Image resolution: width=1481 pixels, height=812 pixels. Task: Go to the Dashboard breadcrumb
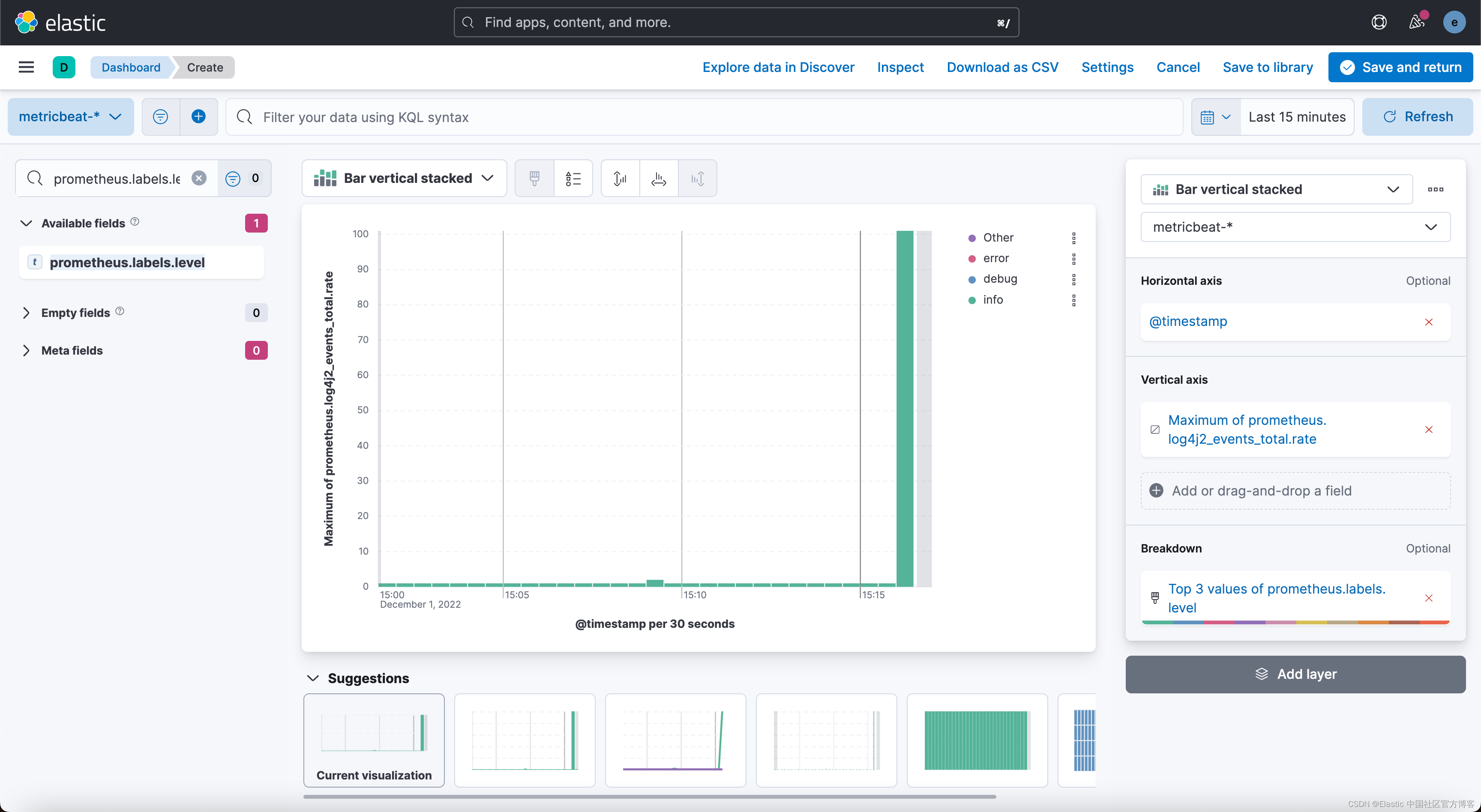[x=131, y=67]
